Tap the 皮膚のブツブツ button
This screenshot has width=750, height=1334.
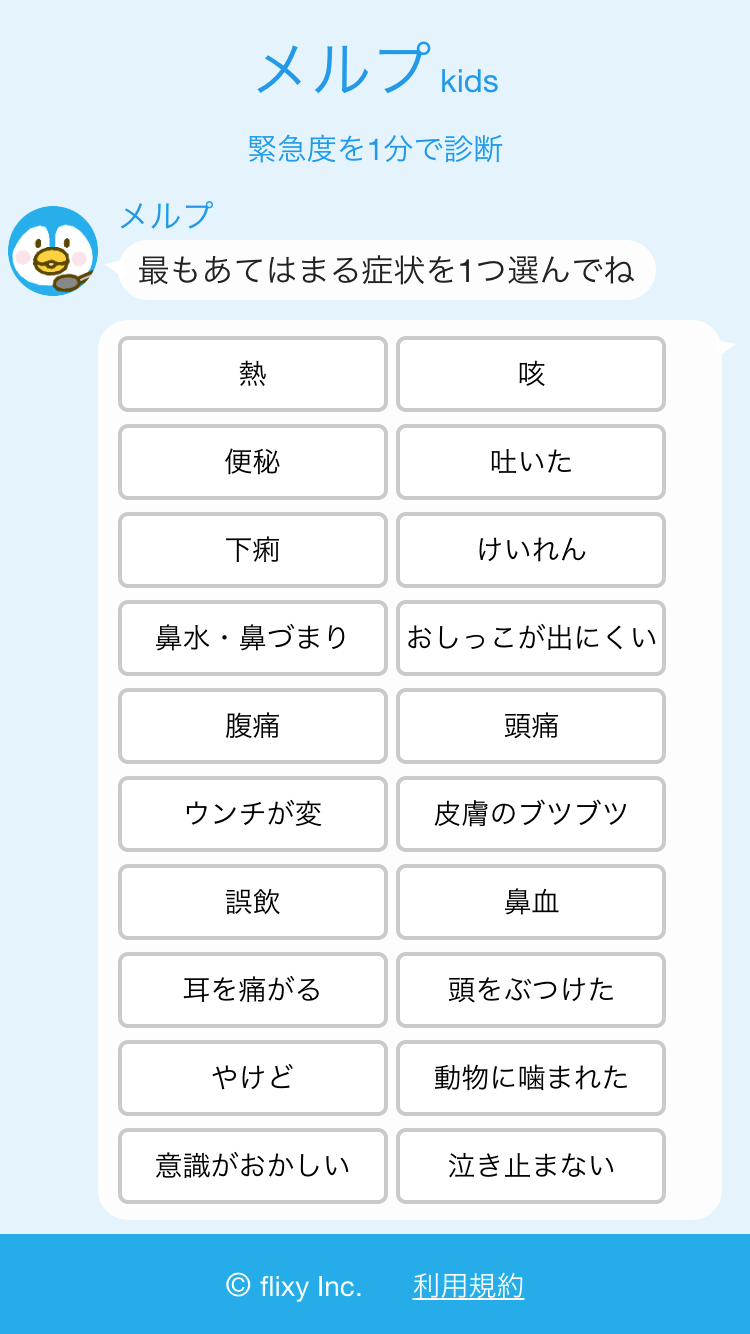pyautogui.click(x=531, y=814)
